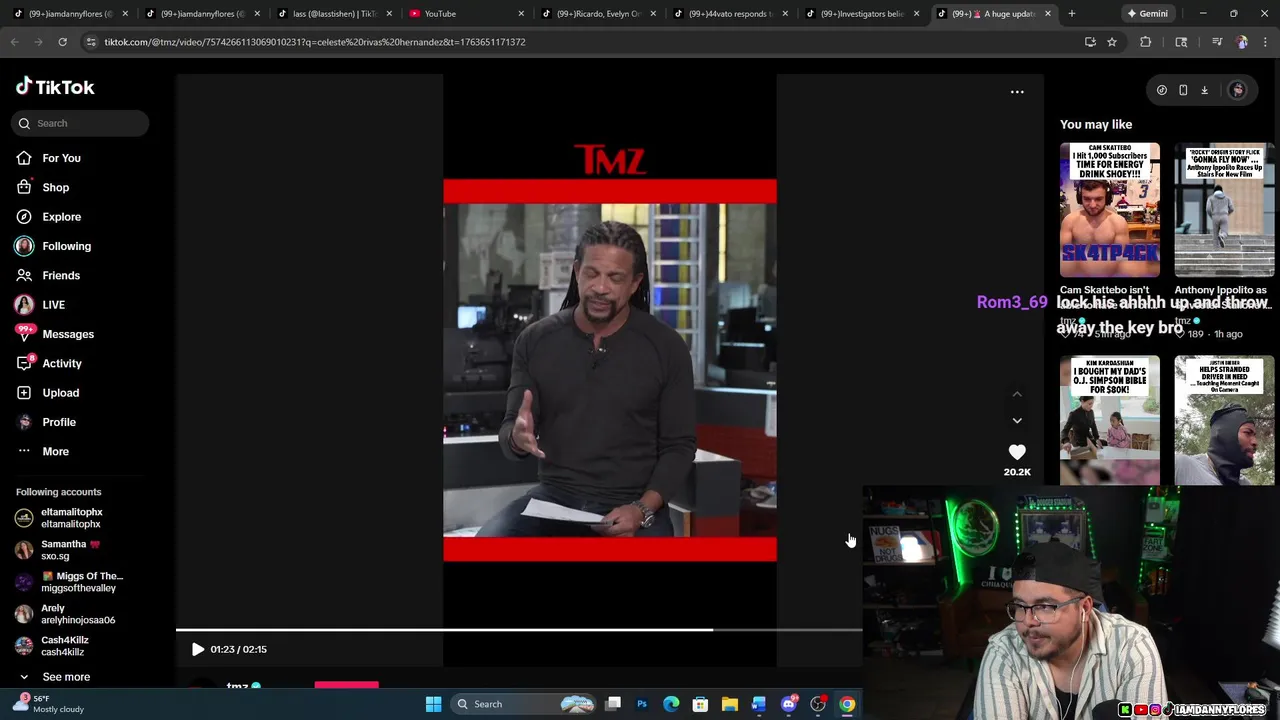Open Chrome extensions puzzle icon
This screenshot has width=1280, height=720.
point(1146,42)
